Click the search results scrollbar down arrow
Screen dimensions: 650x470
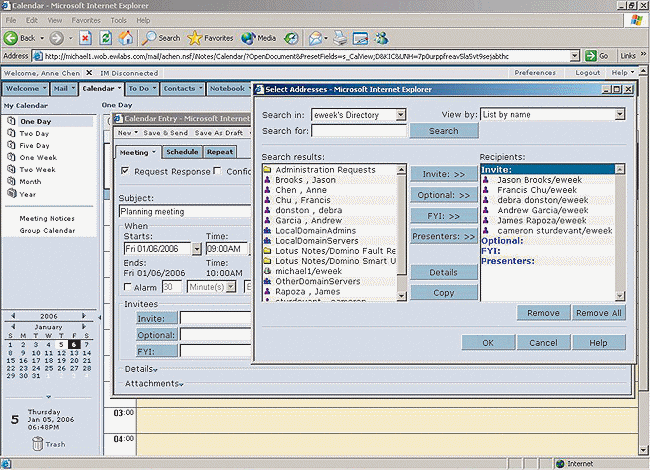(401, 296)
